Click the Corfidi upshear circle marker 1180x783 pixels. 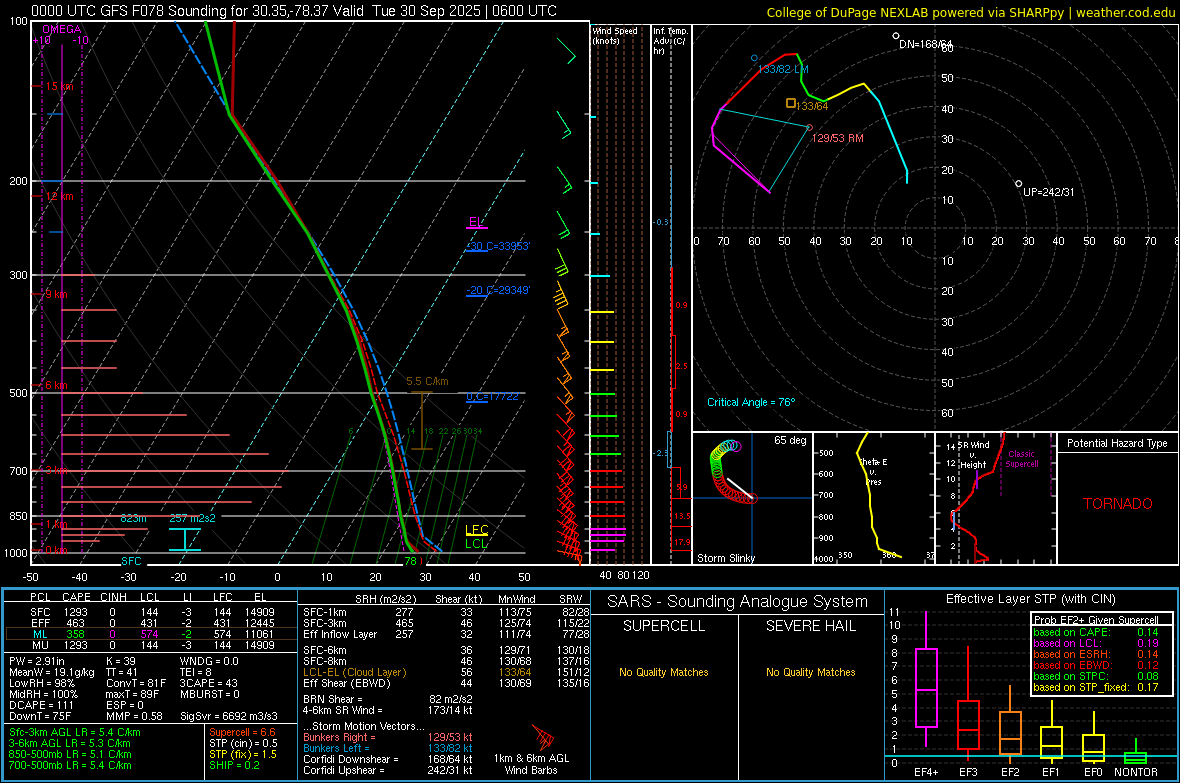click(1019, 184)
